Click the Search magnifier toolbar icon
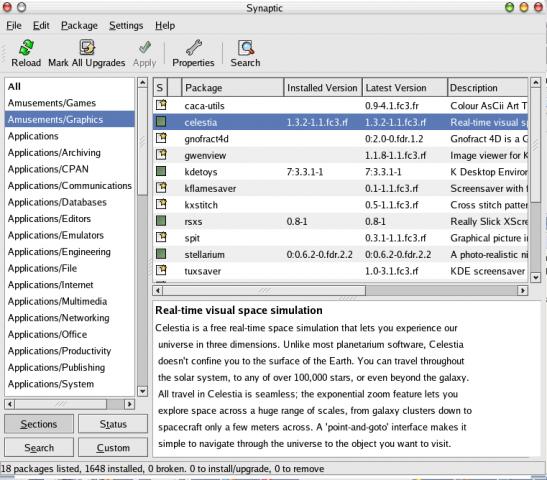The width and height of the screenshot is (547, 480). click(x=246, y=47)
